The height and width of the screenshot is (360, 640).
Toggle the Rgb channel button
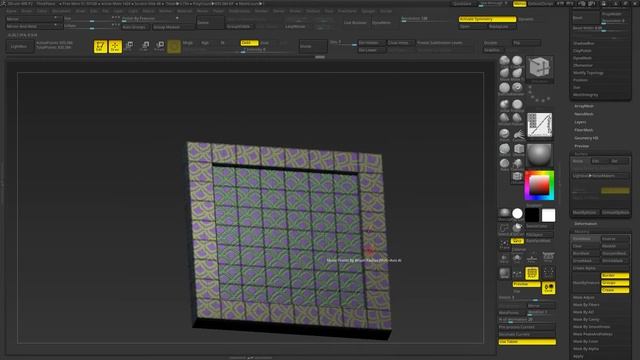pos(205,42)
